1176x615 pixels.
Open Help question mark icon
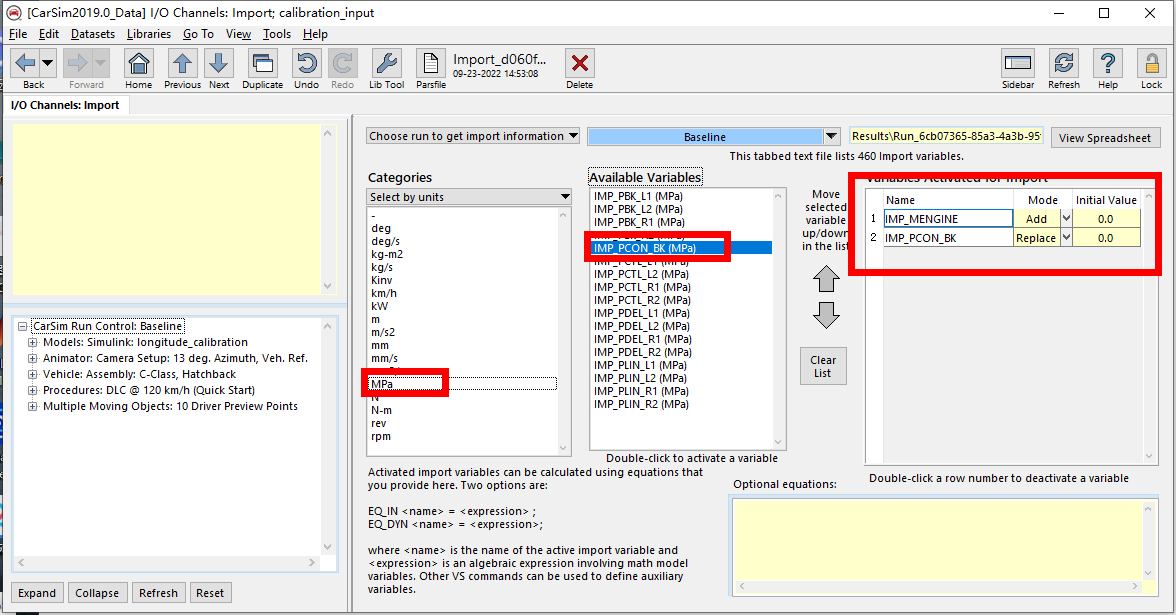click(1108, 64)
